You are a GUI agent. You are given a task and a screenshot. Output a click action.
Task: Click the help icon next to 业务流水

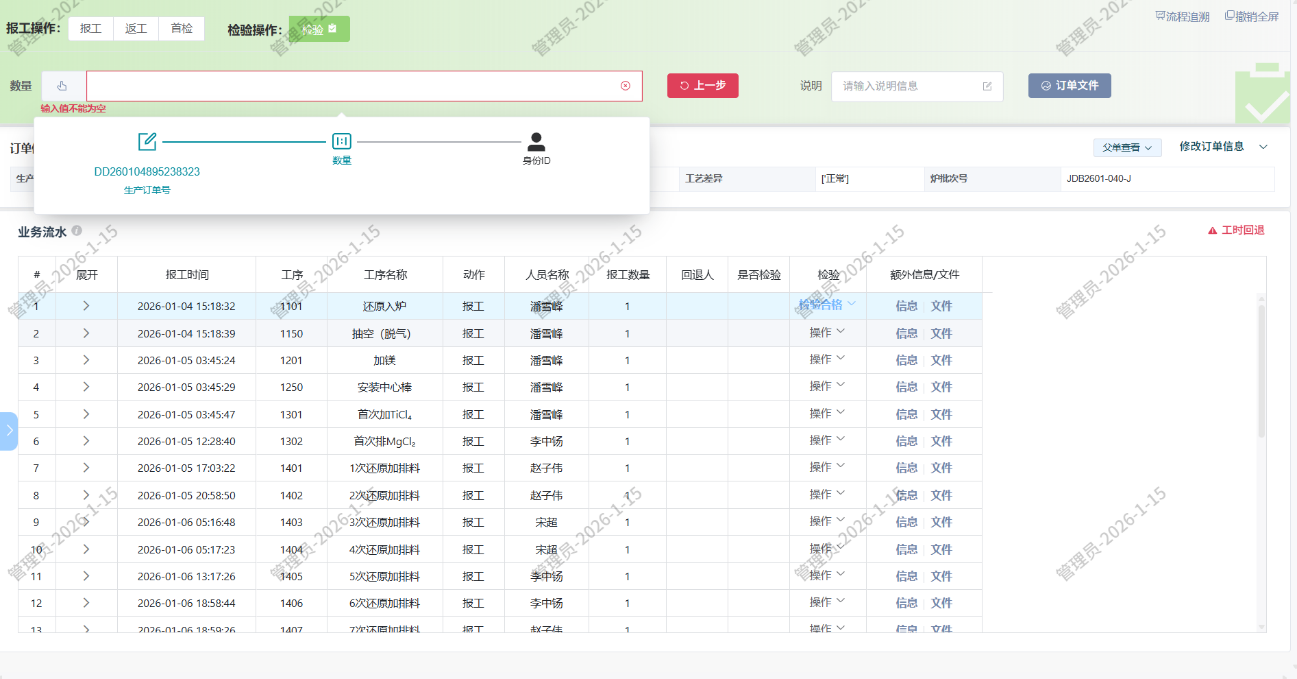pos(77,231)
